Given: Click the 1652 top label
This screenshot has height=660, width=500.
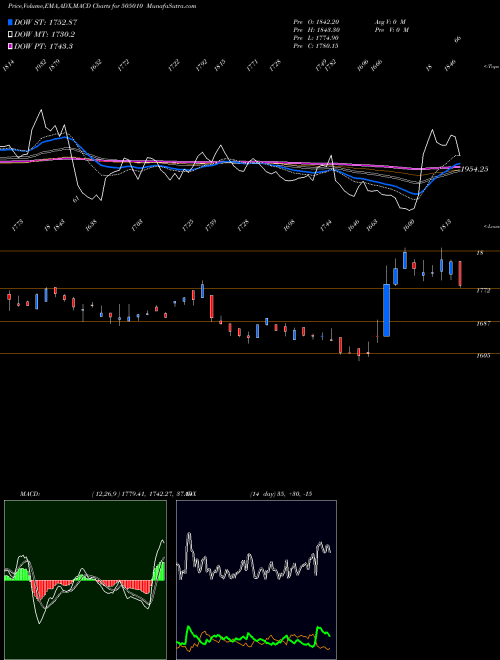Looking at the screenshot, I should [96, 65].
